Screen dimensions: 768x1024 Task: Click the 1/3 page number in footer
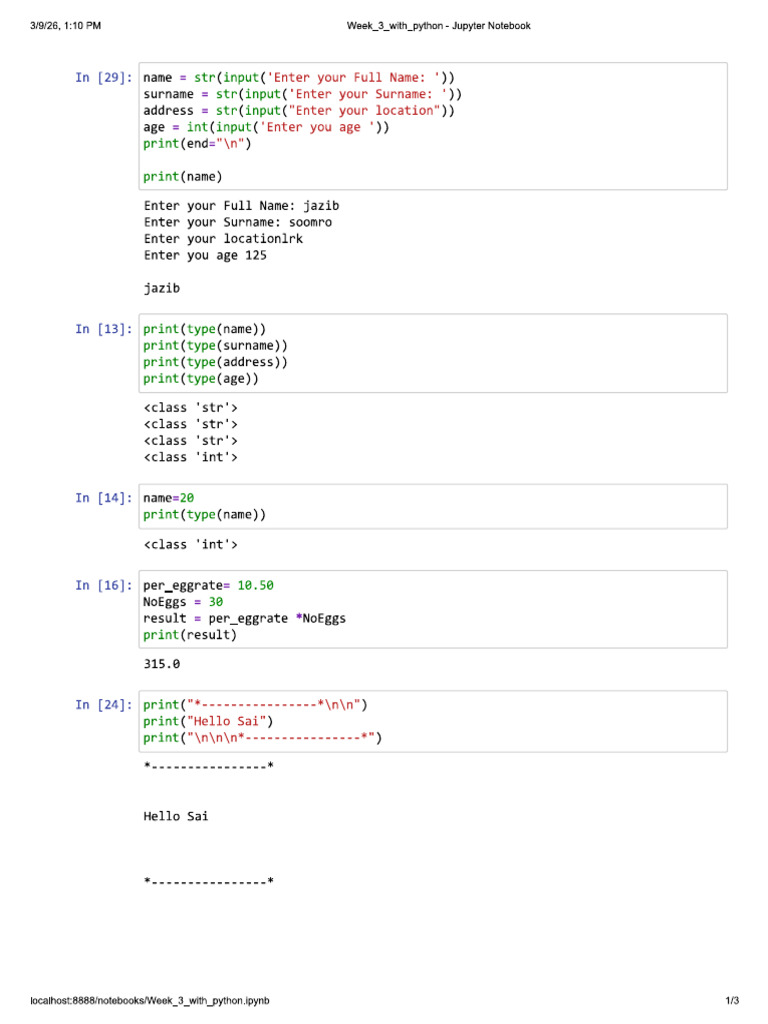(x=732, y=1000)
